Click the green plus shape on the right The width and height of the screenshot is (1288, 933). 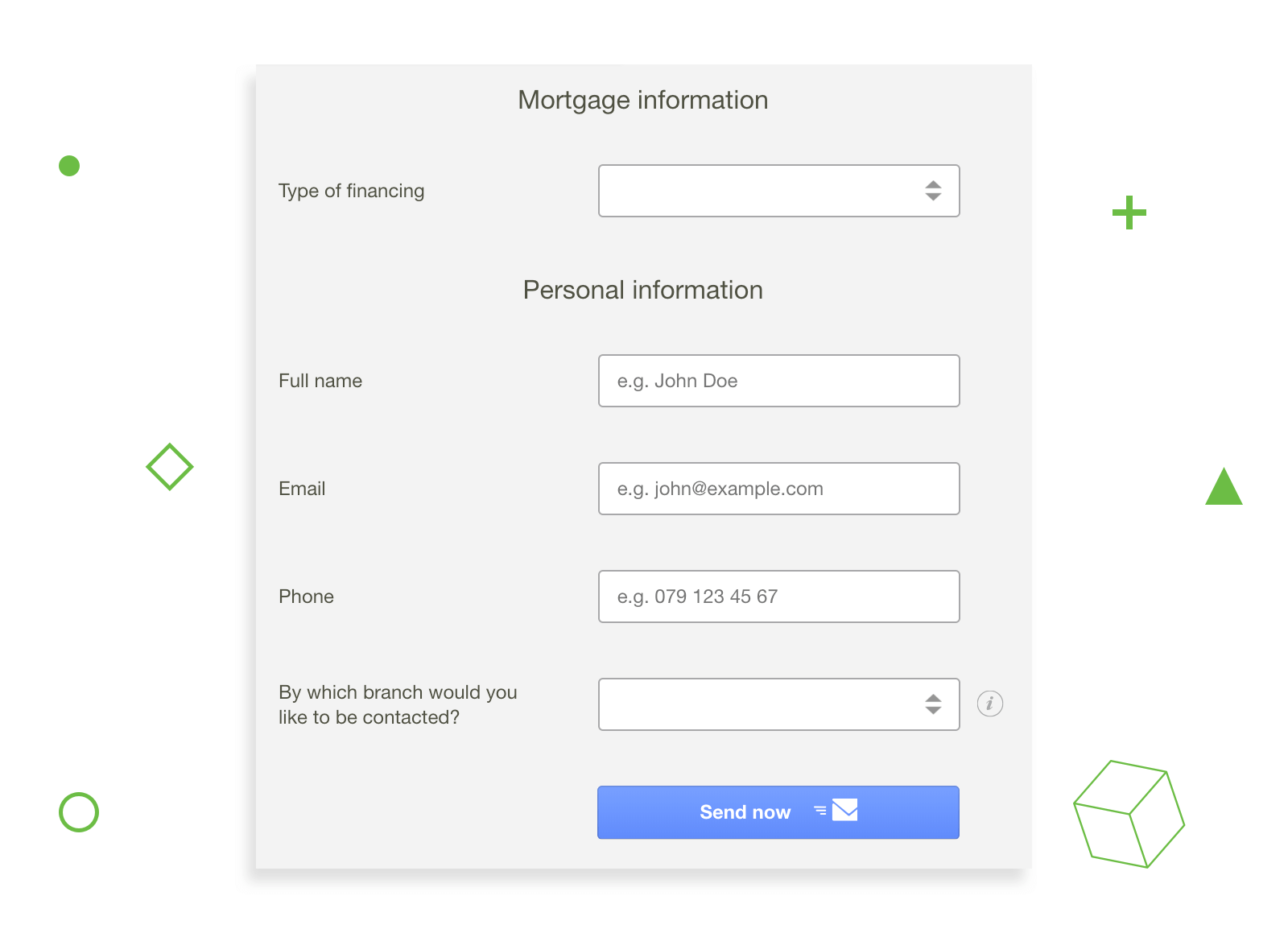tap(1129, 212)
